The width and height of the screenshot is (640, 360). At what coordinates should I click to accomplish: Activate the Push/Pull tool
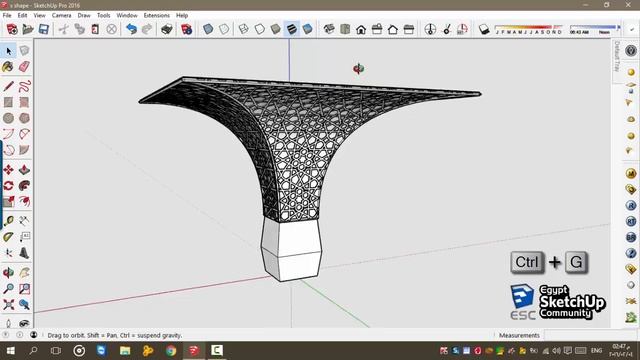[24, 169]
